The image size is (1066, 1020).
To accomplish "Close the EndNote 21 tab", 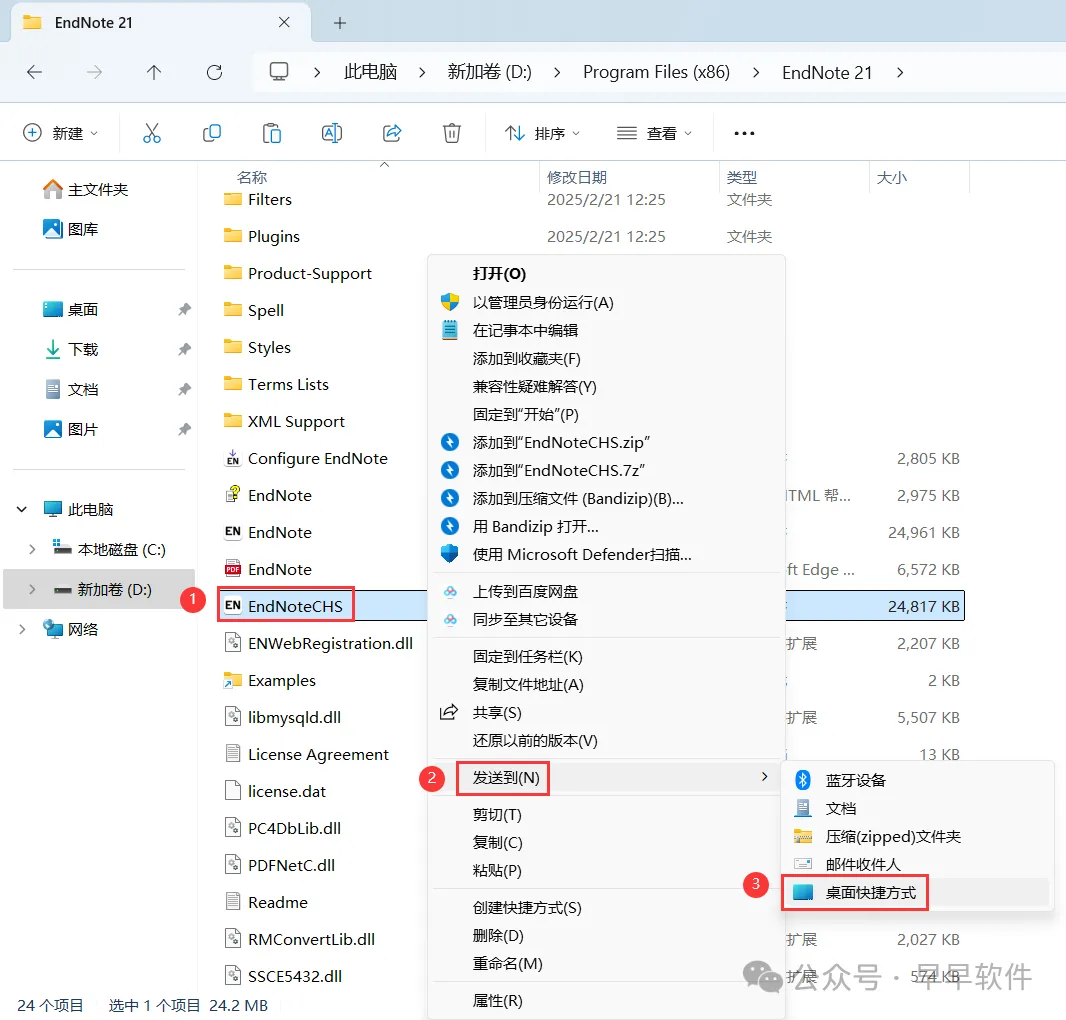I will click(x=284, y=22).
